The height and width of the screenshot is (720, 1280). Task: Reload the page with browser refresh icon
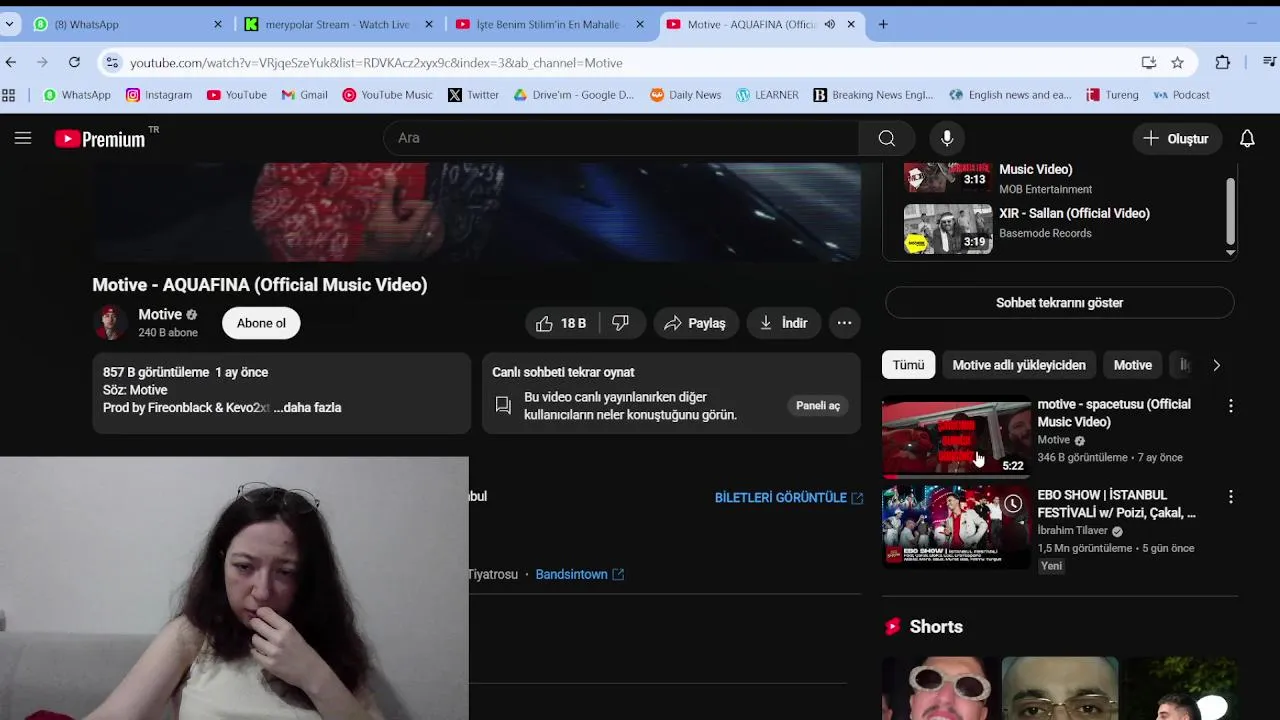point(74,62)
